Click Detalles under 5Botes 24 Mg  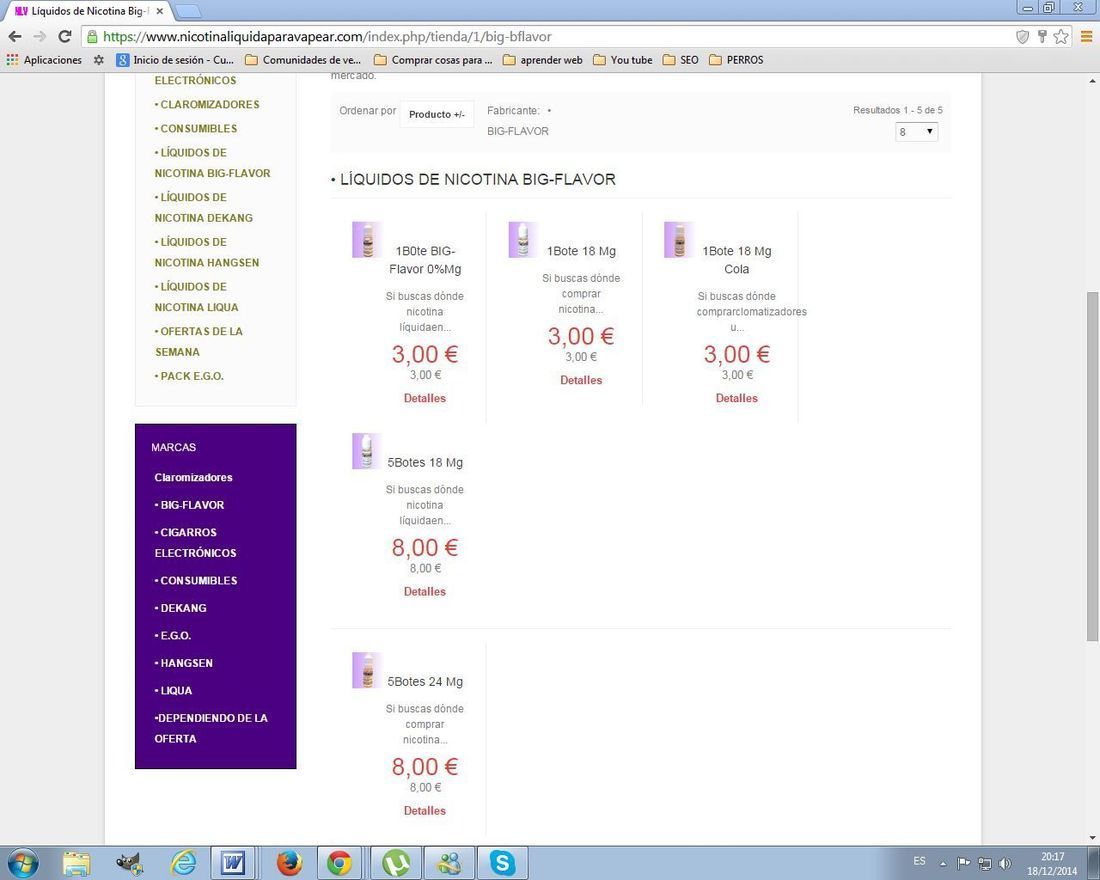(x=424, y=811)
